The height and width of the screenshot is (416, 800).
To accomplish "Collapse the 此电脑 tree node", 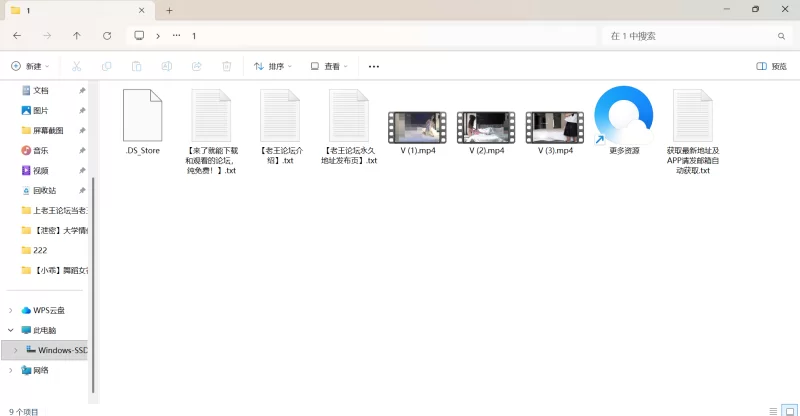I will pos(11,330).
